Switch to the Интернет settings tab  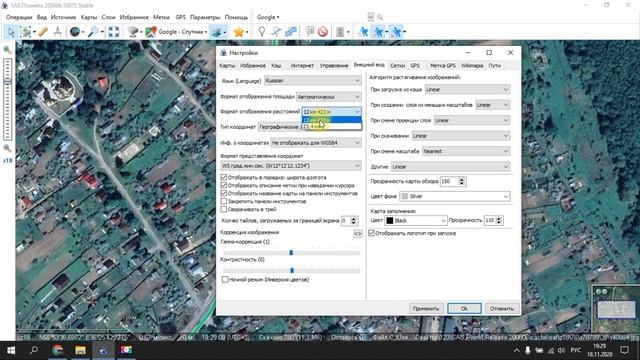coord(302,66)
